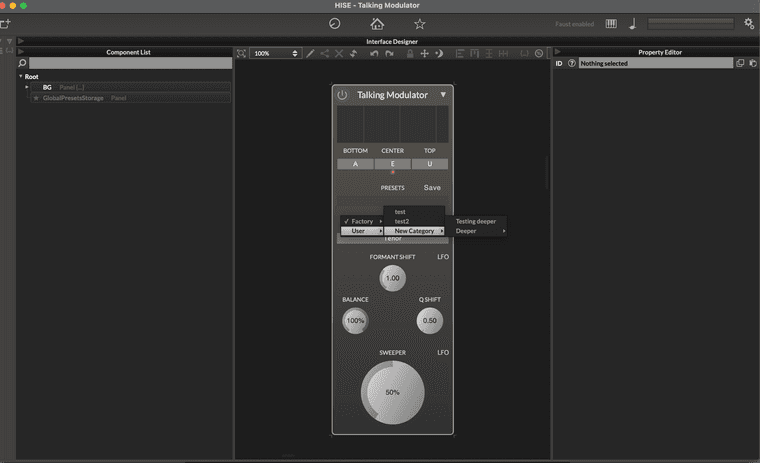
Task: Open the 100% zoom dropdown
Action: [275, 53]
